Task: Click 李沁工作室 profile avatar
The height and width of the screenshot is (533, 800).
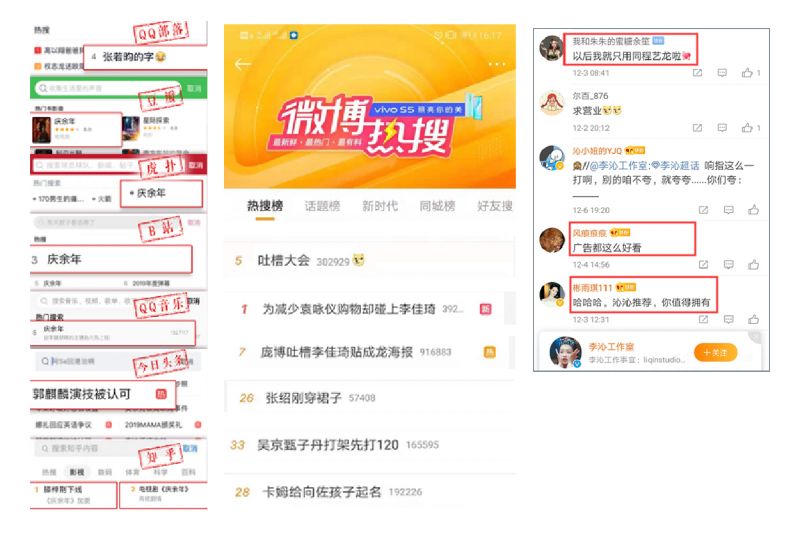Action: click(565, 352)
